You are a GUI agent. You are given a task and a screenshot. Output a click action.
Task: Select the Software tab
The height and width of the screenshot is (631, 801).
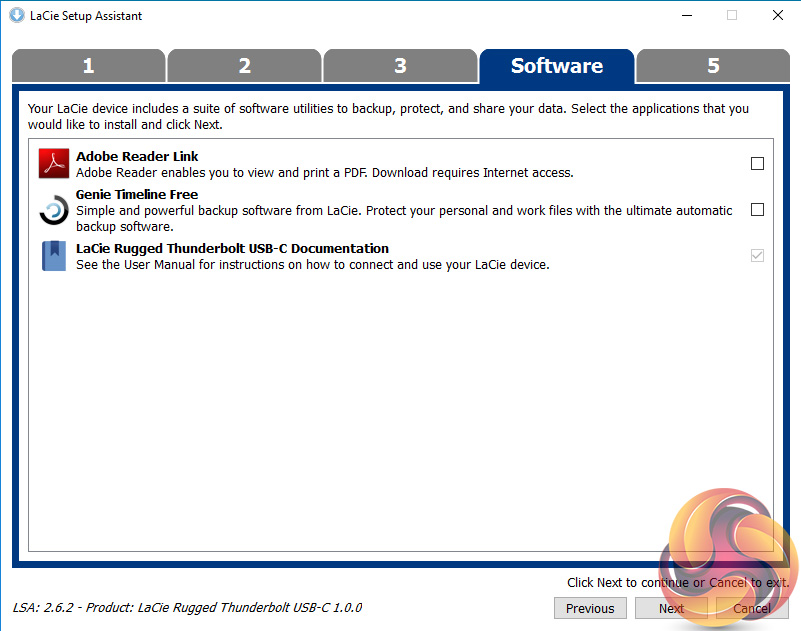point(557,66)
